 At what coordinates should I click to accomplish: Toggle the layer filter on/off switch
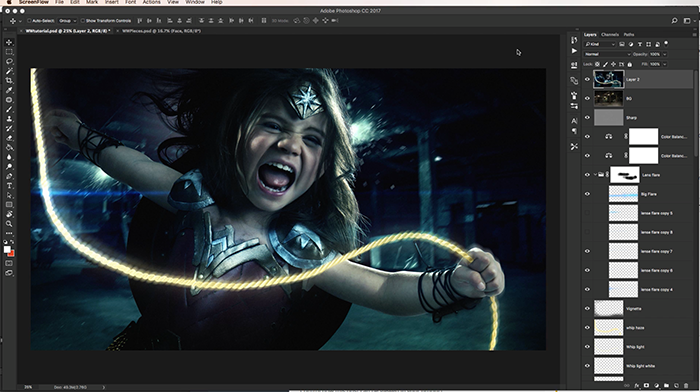pos(666,44)
